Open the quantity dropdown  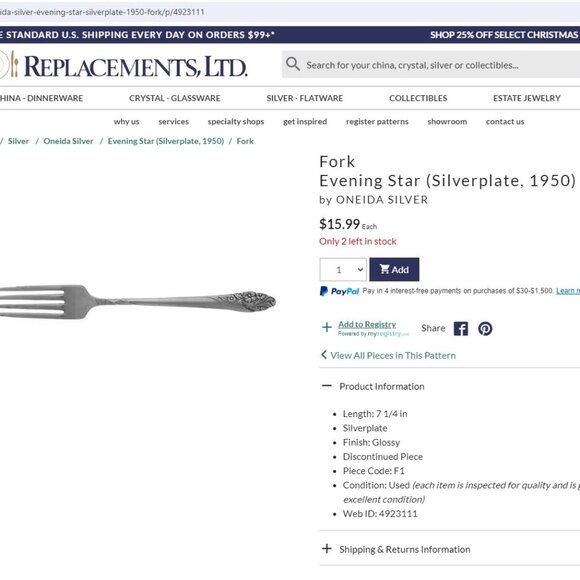tap(343, 270)
